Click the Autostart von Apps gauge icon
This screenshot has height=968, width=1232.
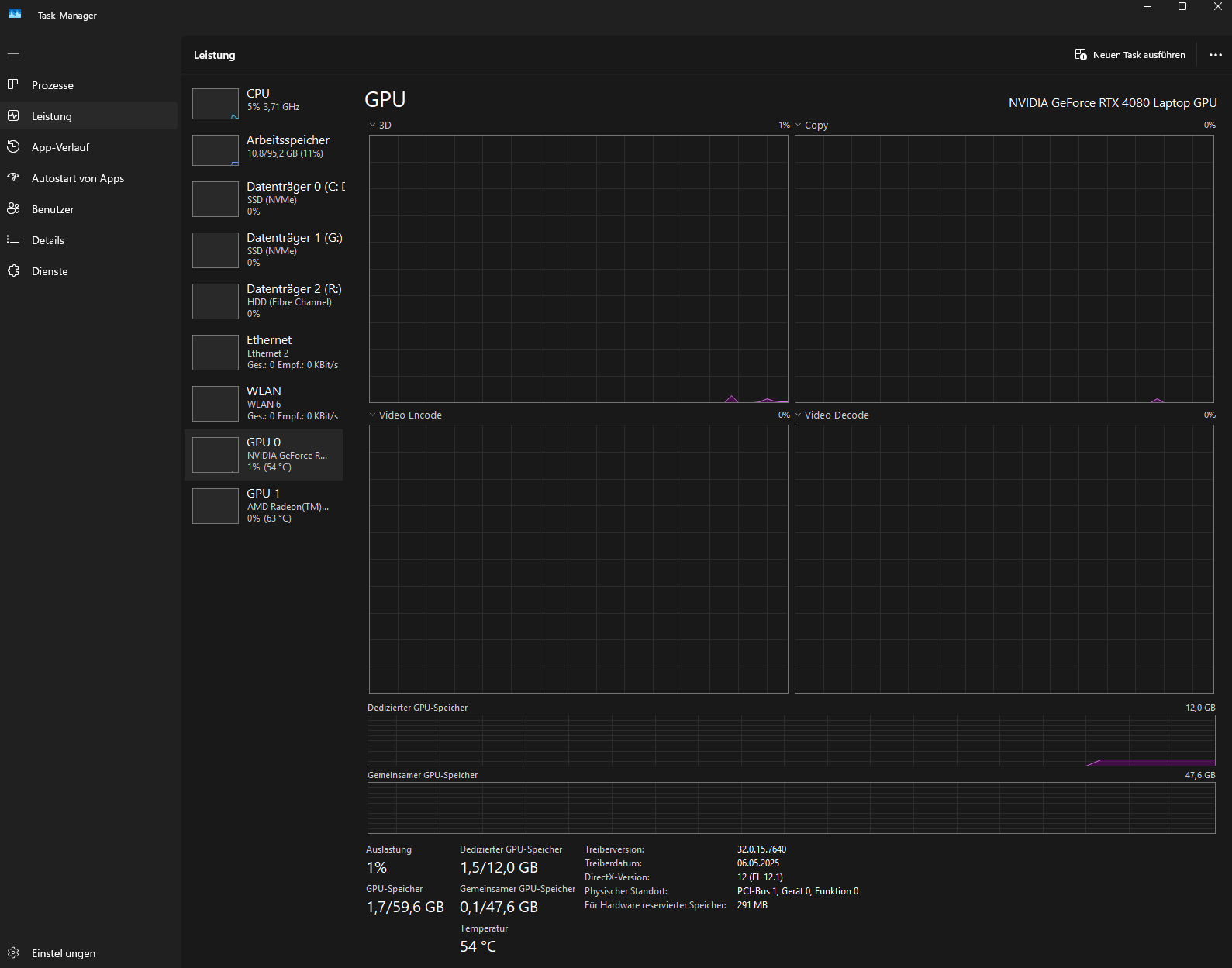tap(13, 177)
